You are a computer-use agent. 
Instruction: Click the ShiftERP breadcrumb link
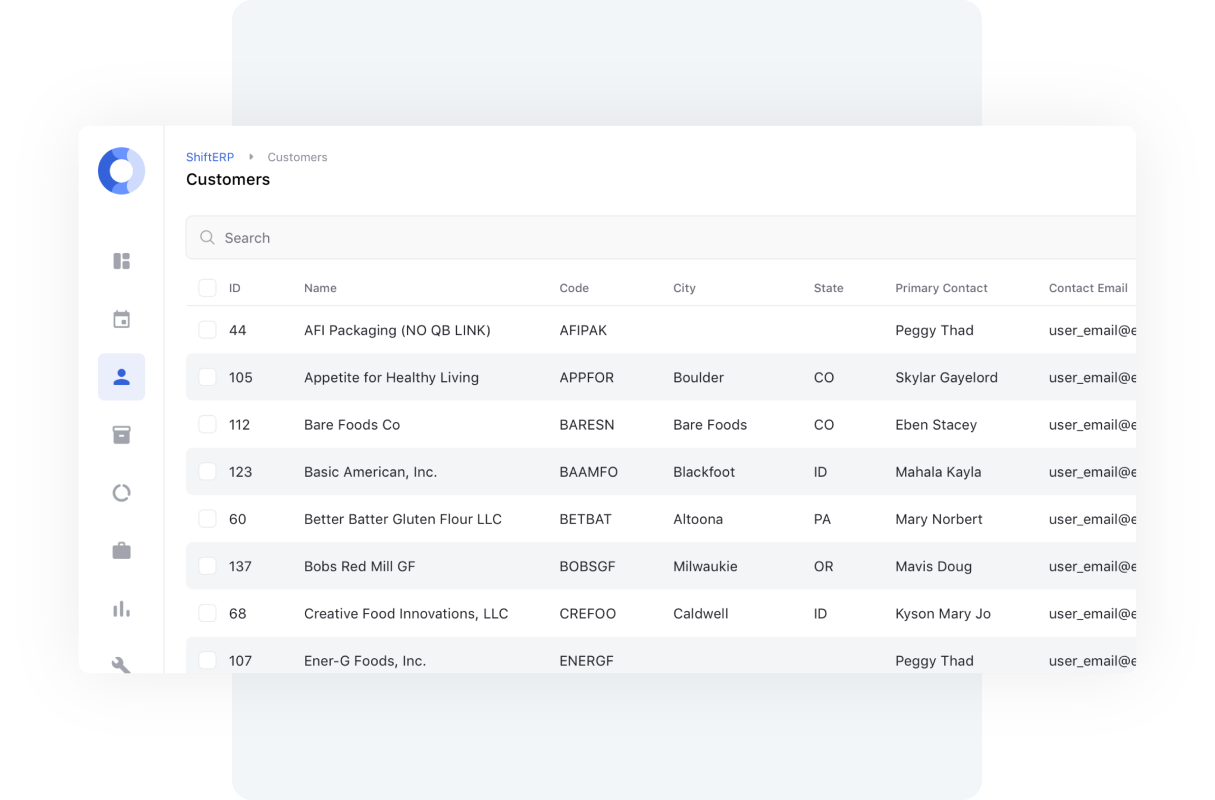click(210, 157)
